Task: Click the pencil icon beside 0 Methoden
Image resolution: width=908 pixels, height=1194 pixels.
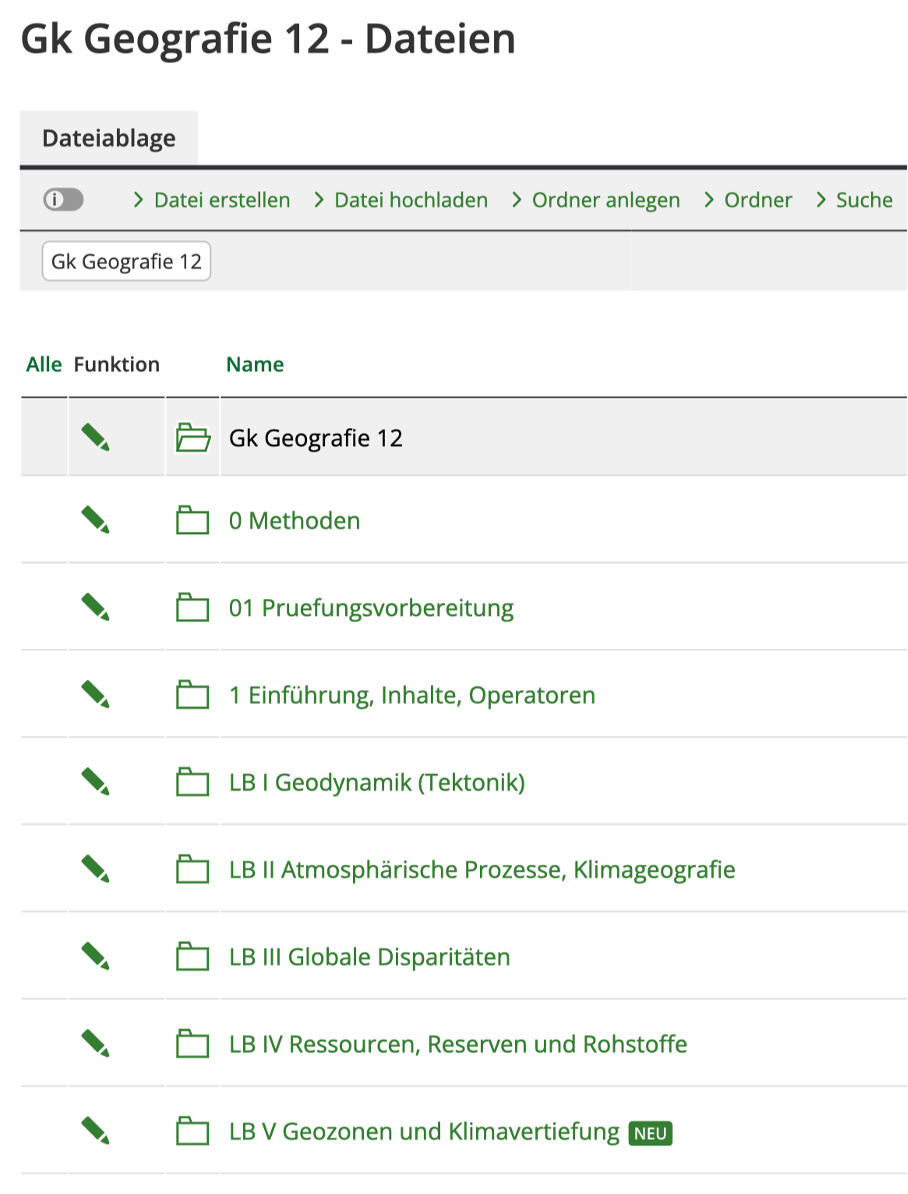Action: pyautogui.click(x=95, y=520)
